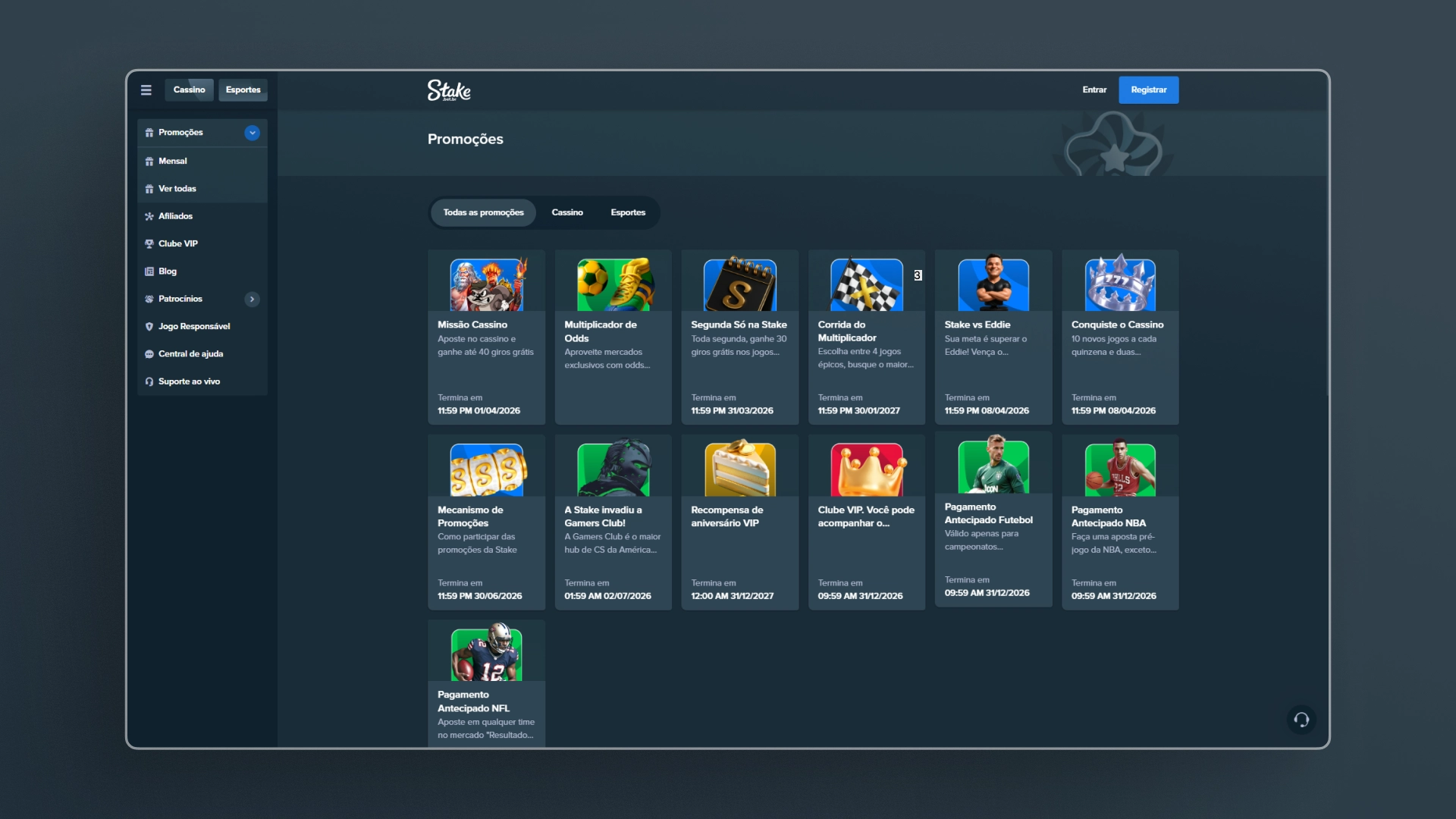This screenshot has width=1456, height=819.
Task: Switch to the Cassino promotions tab
Action: coord(567,212)
